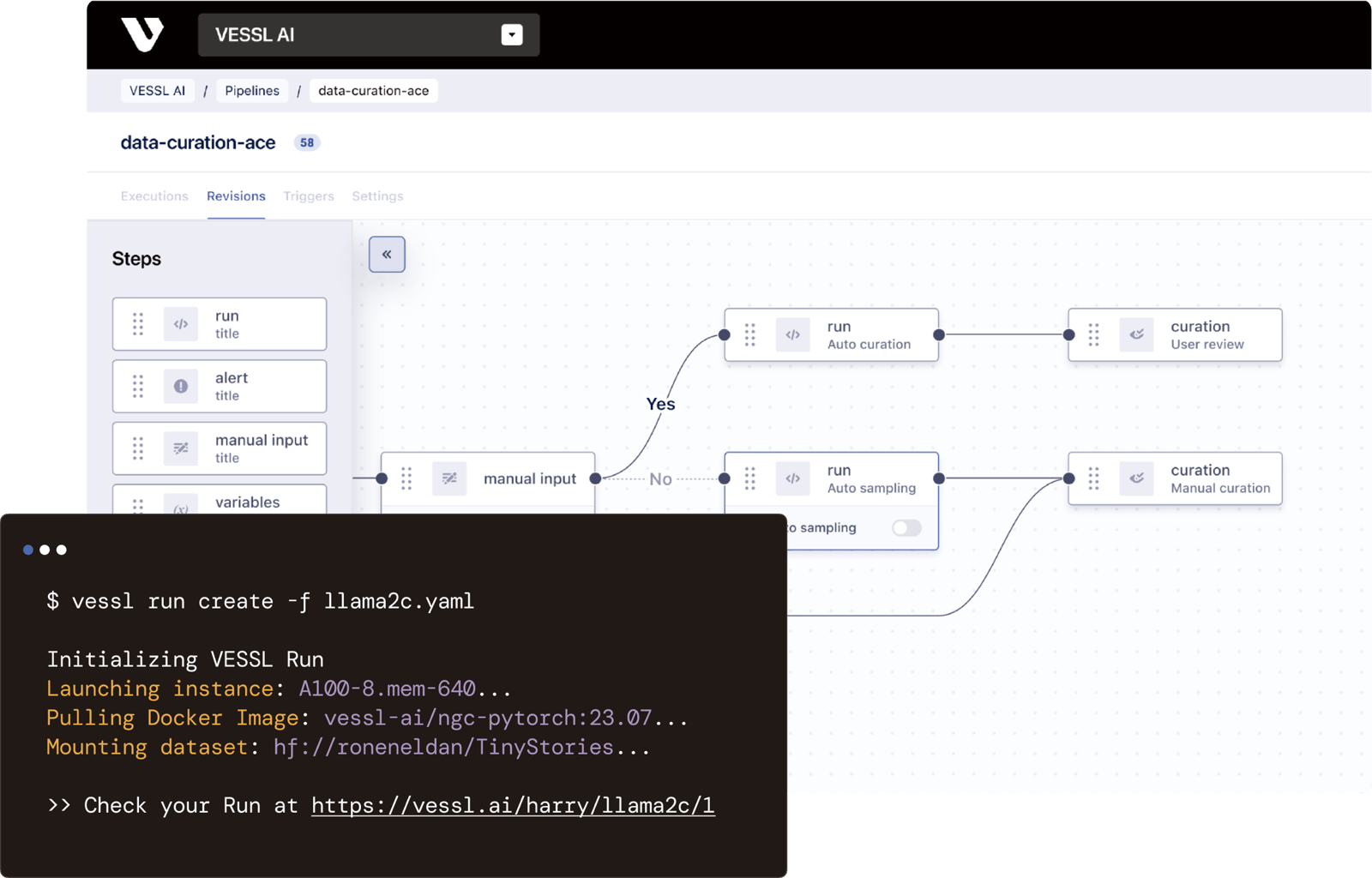Select the Revisions tab
Screen dimensions: 1372x878
[236, 196]
